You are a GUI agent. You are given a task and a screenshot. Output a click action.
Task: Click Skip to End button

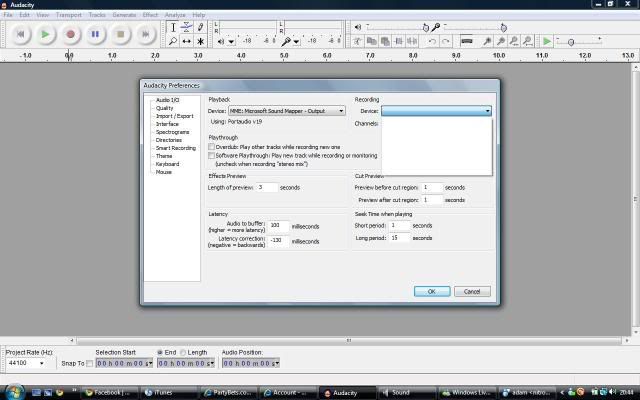145,34
